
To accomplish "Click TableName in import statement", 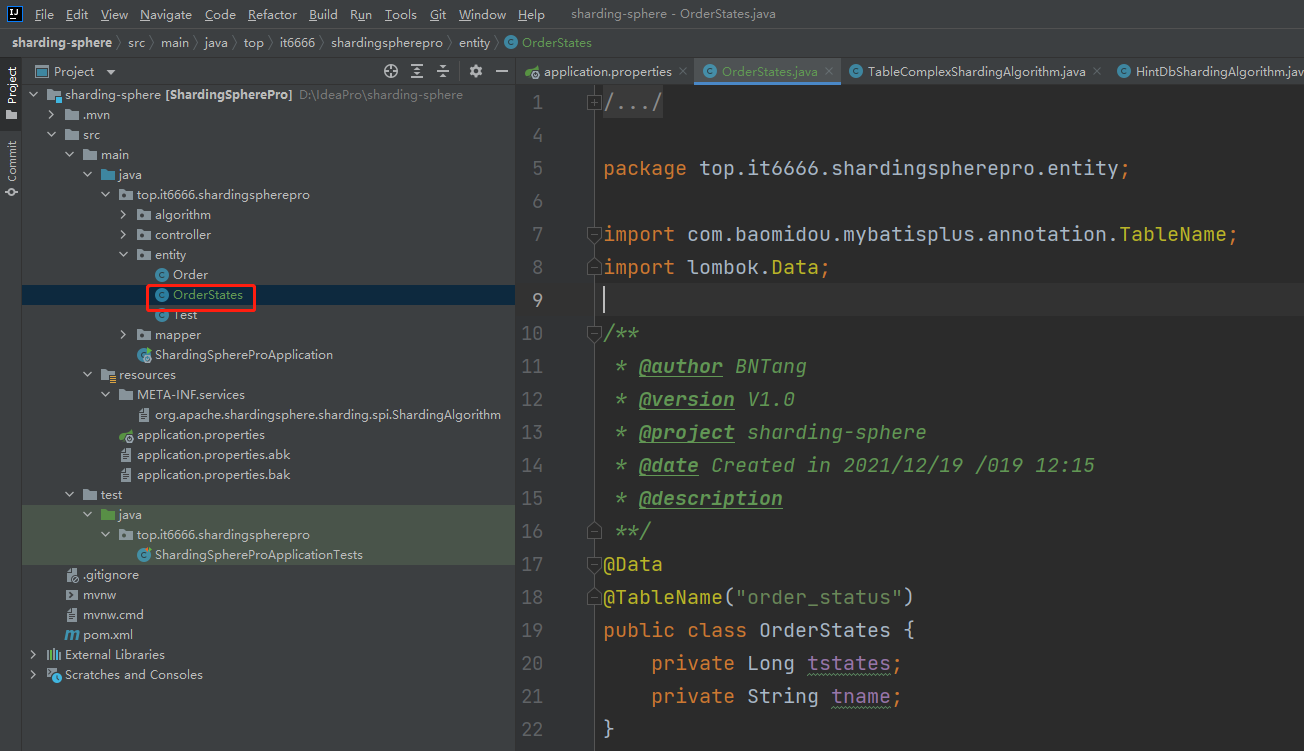I will pos(1173,234).
